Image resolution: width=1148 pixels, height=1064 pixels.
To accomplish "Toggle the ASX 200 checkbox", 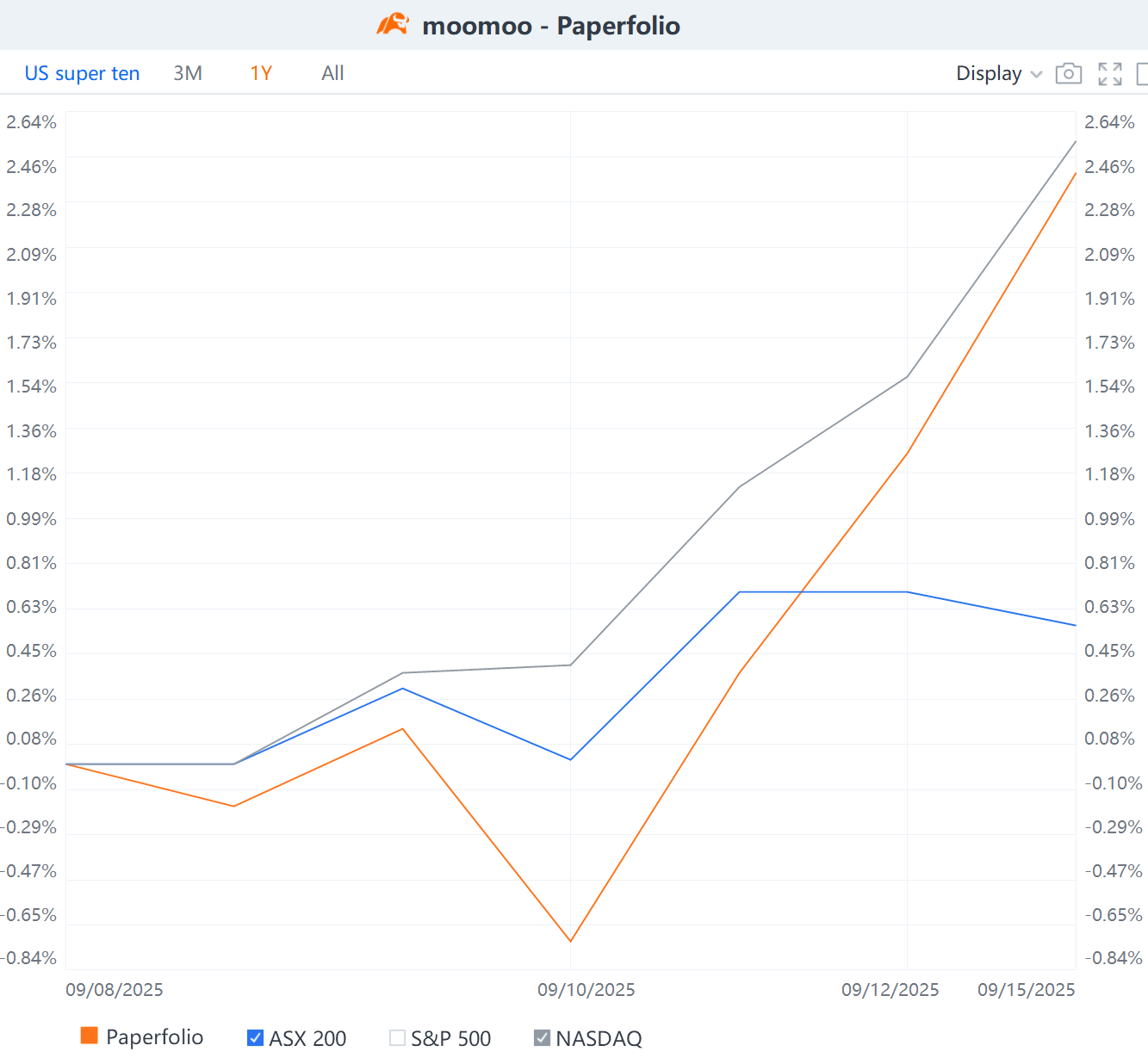I will (x=255, y=1038).
